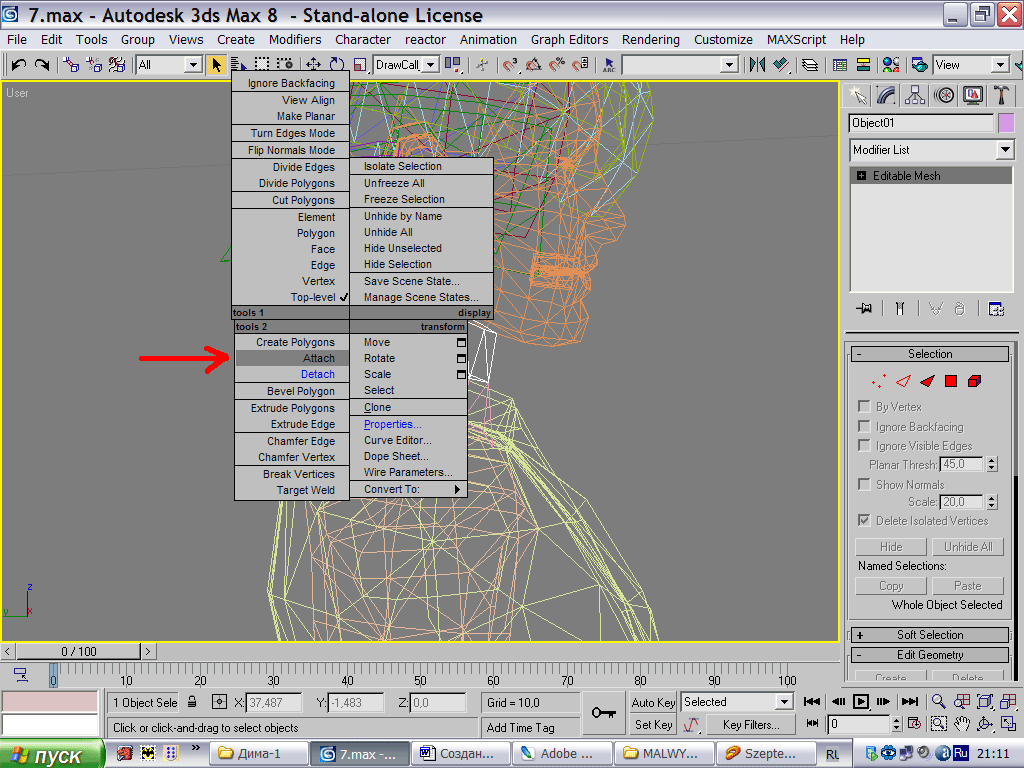1024x768 pixels.
Task: Click the Zoom magnifier viewport control
Action: click(938, 701)
